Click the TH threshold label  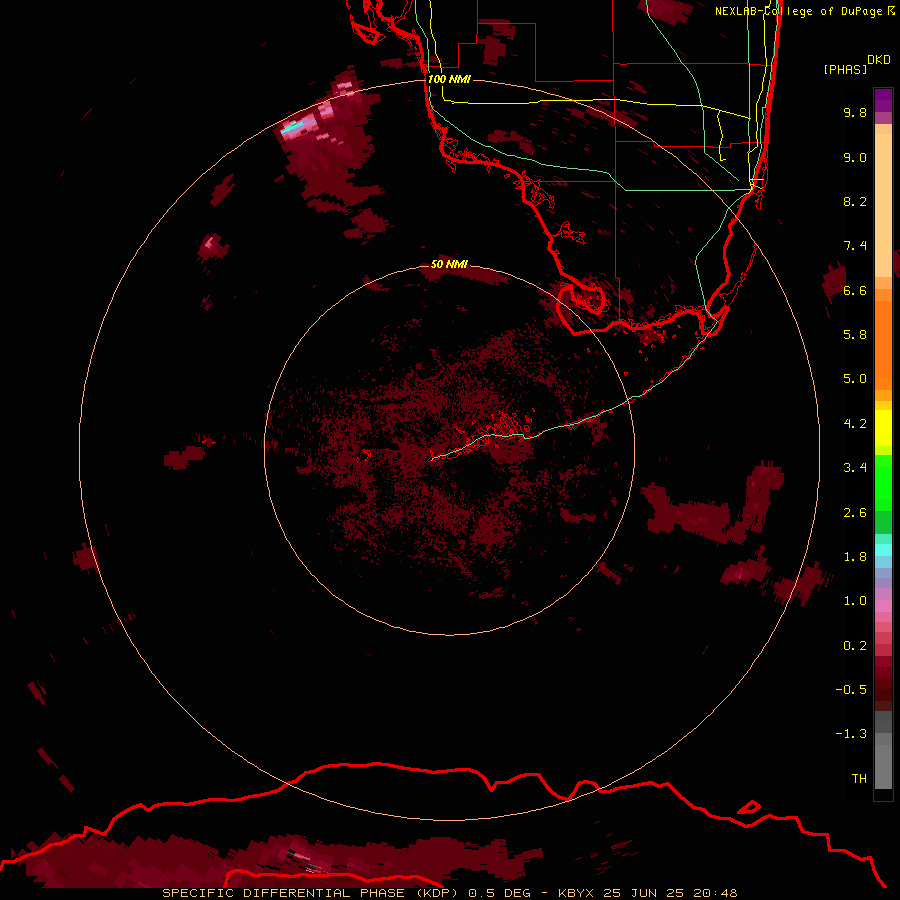[859, 779]
